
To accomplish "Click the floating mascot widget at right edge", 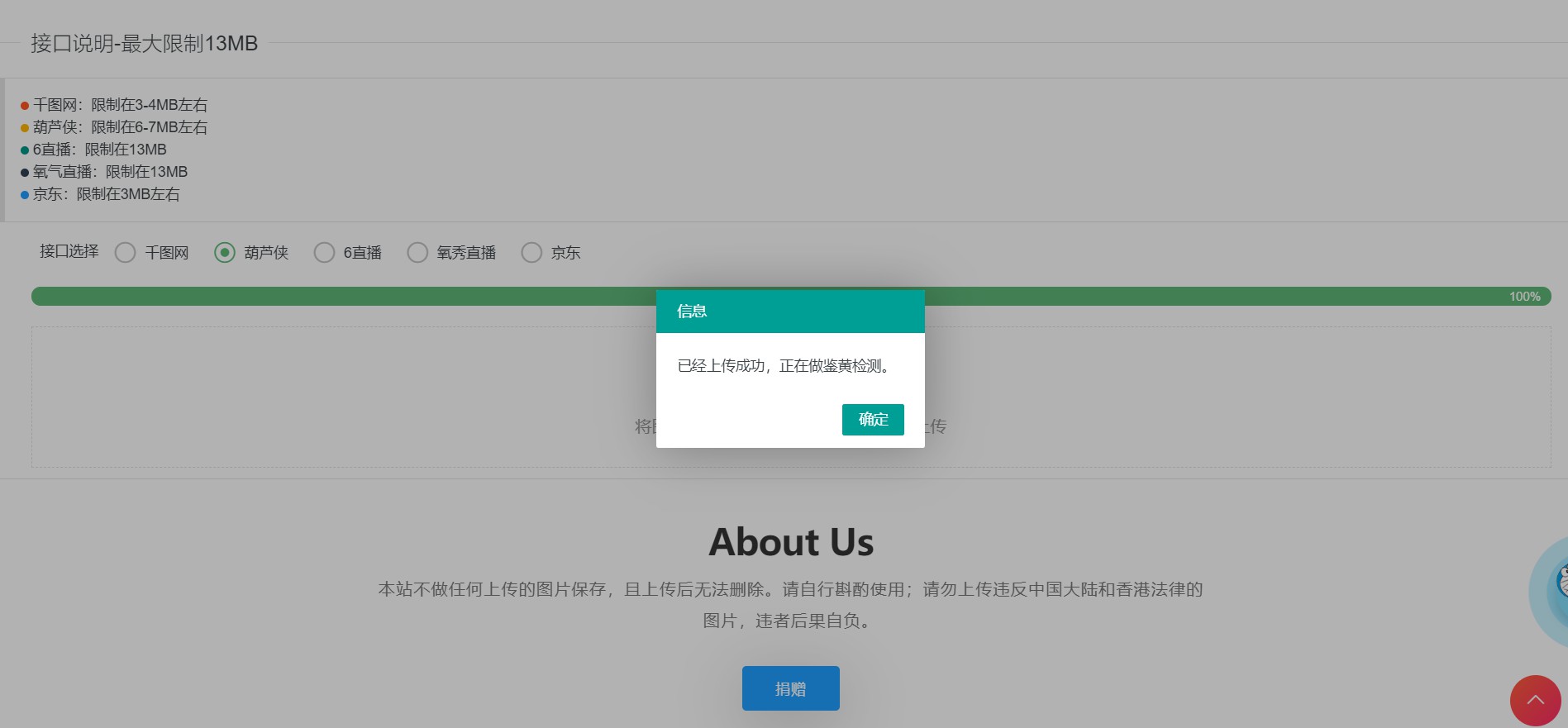I will point(1549,591).
